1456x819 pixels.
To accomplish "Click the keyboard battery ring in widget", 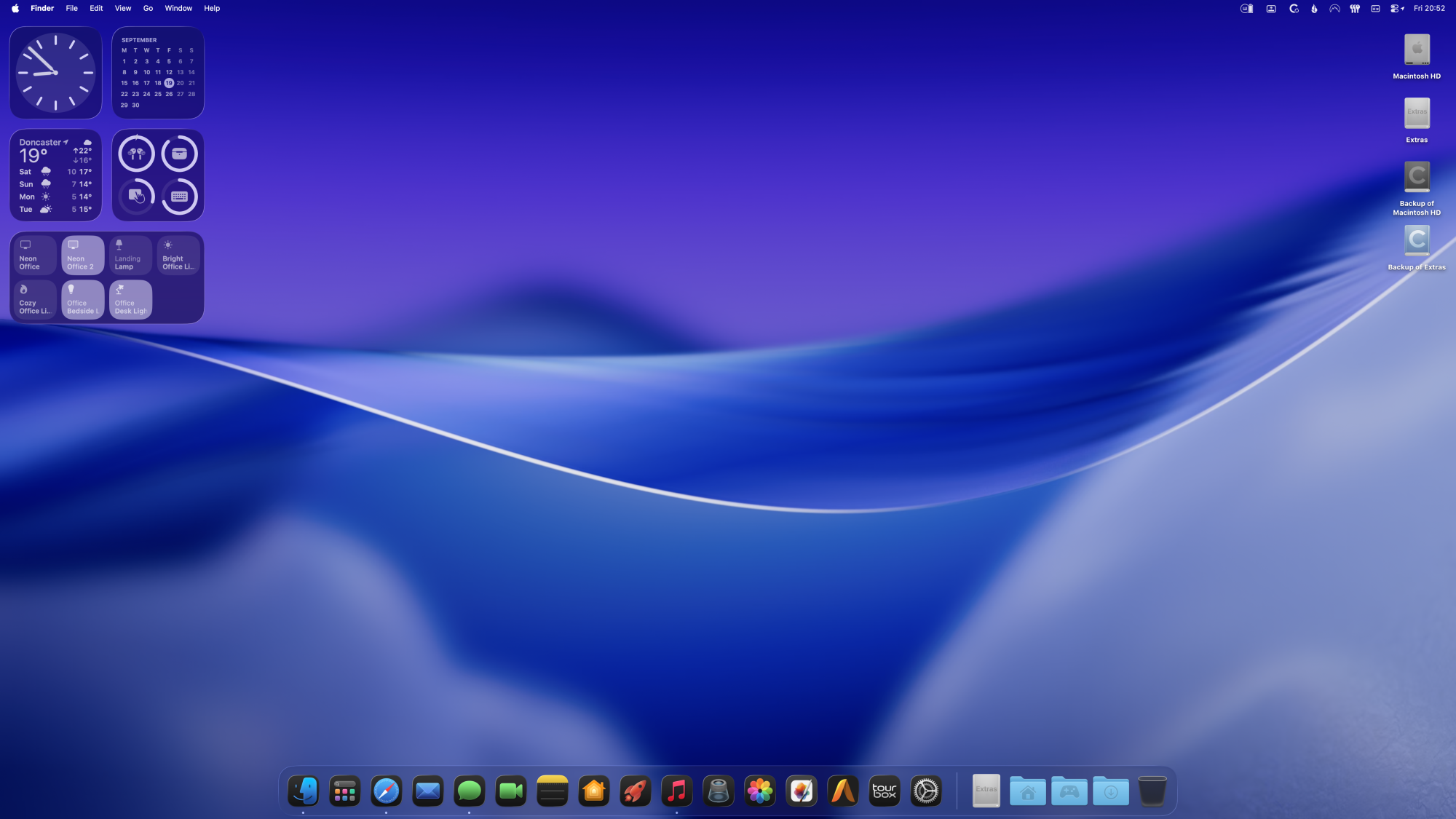I will 179,197.
